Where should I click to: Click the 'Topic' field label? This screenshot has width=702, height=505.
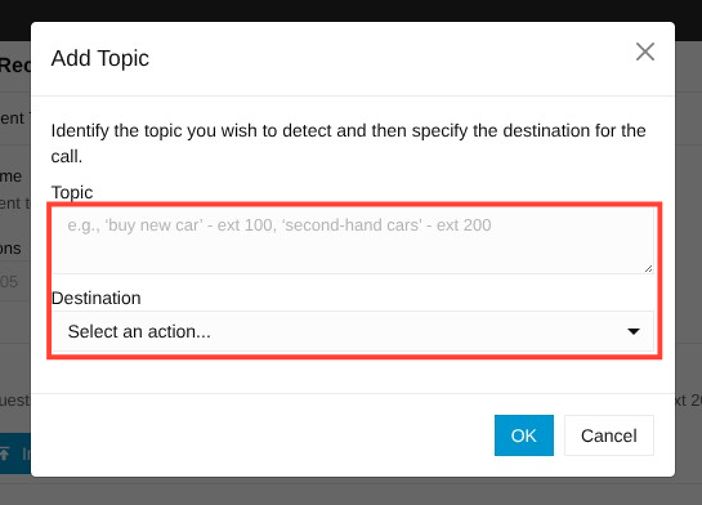click(72, 192)
